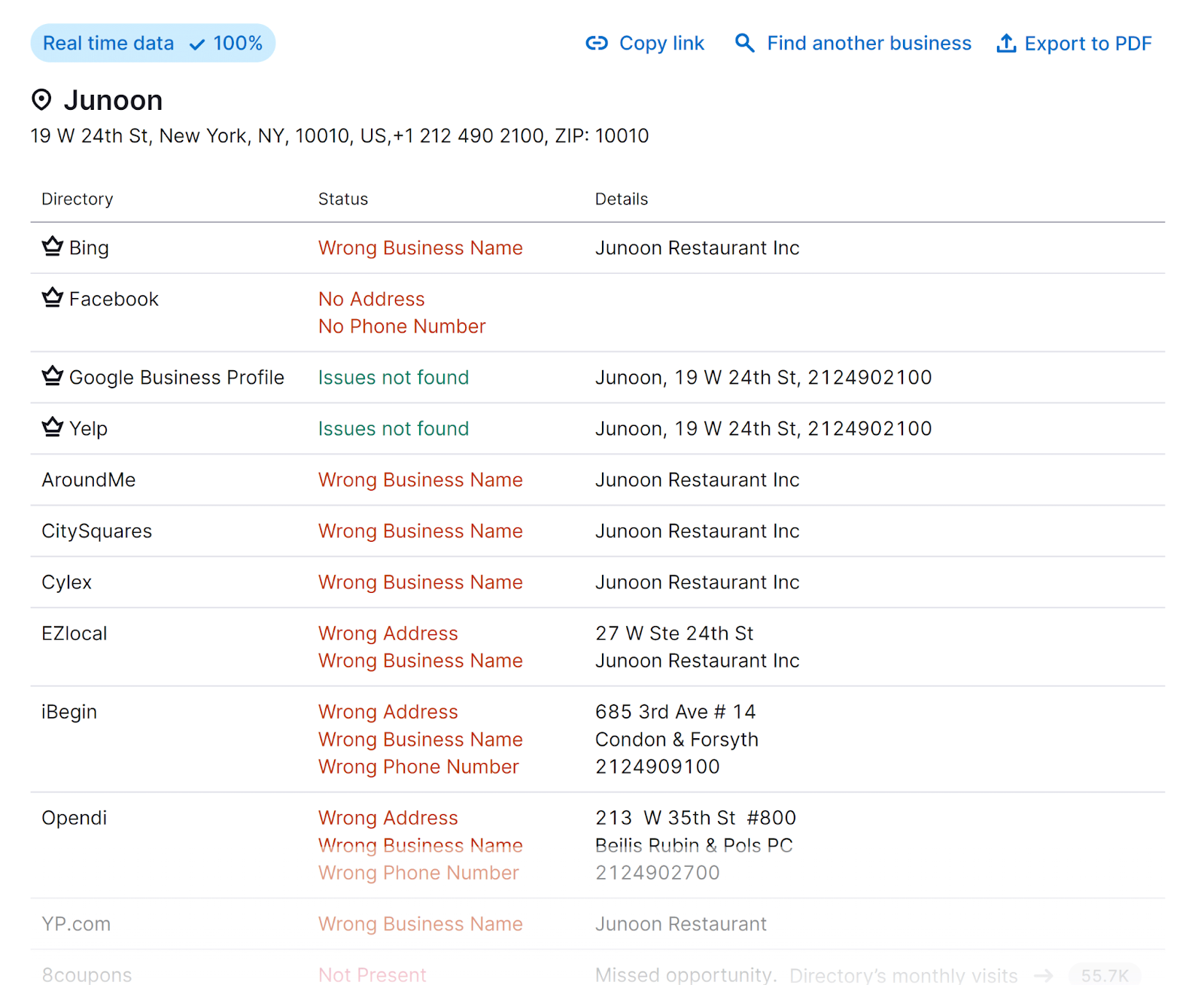Click 27 W Ste 24th St detail
Viewport: 1204px width, 985px height.
pos(674,633)
